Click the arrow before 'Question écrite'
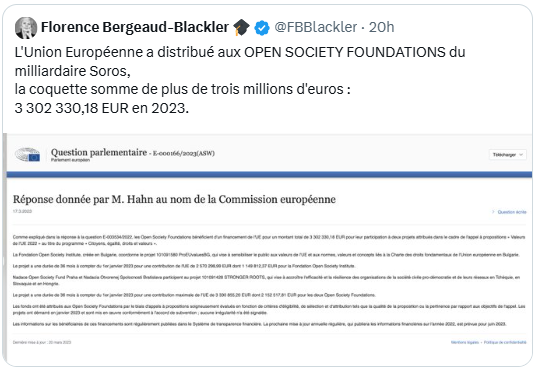Screen dimensions: 539x369 click(493, 212)
